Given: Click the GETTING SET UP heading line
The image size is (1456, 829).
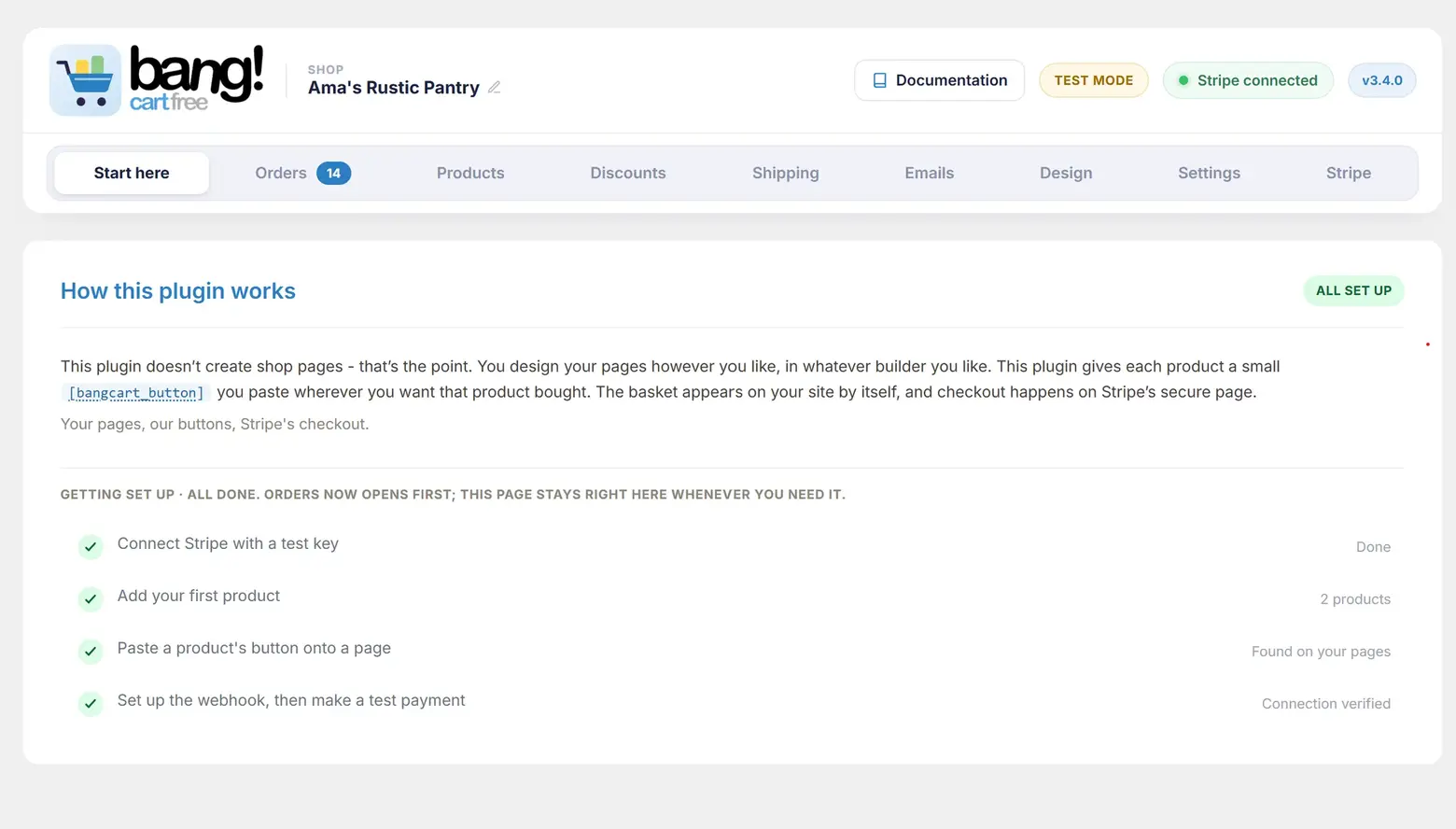Looking at the screenshot, I should coord(453,495).
